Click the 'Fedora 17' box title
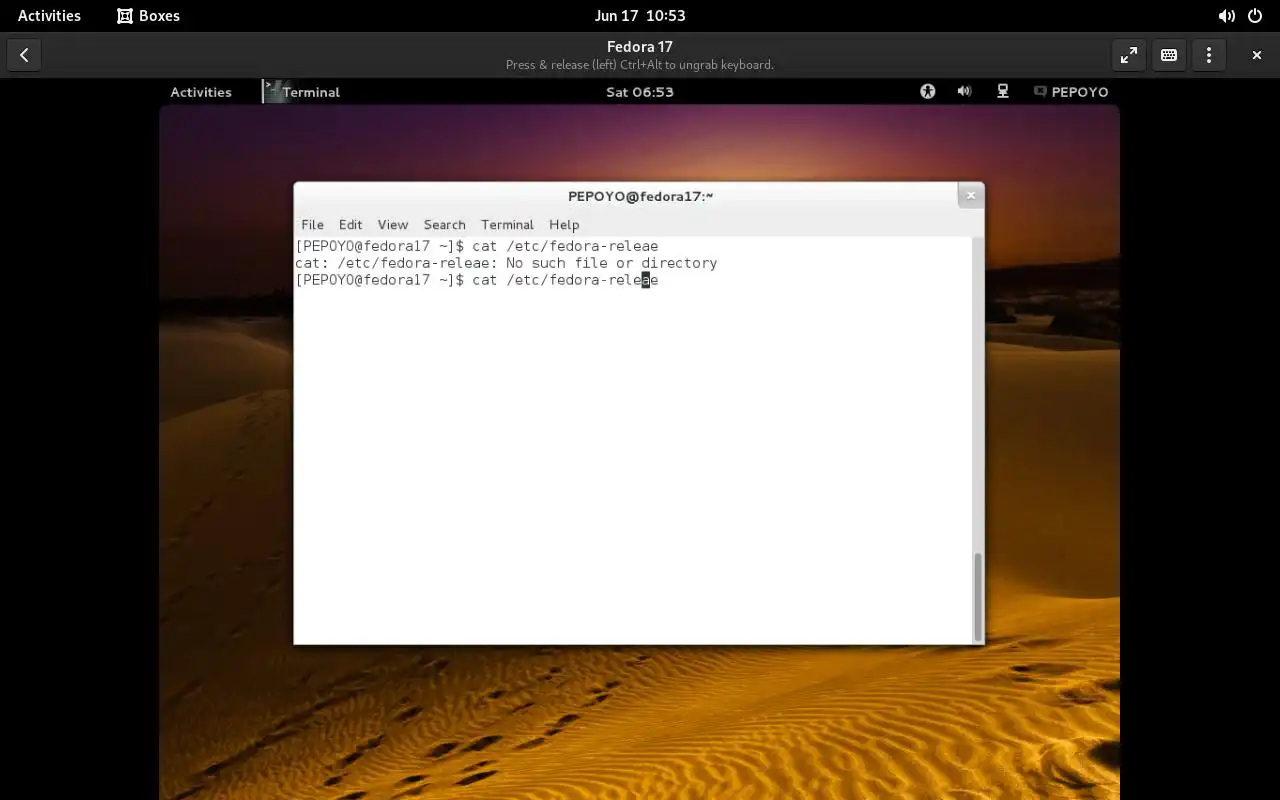 coord(640,47)
